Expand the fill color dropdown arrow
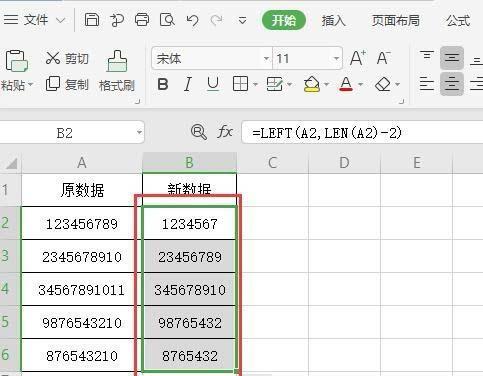The image size is (483, 376). [326, 84]
